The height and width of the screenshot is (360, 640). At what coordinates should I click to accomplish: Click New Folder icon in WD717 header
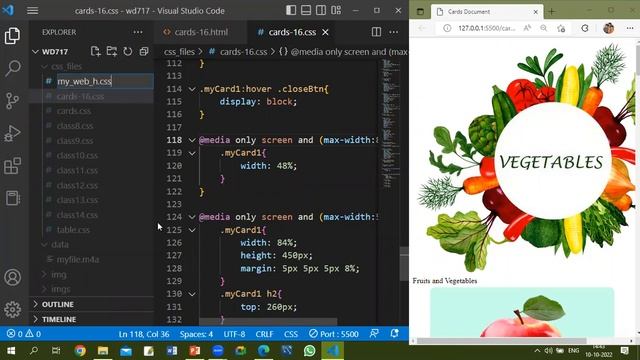coord(111,51)
